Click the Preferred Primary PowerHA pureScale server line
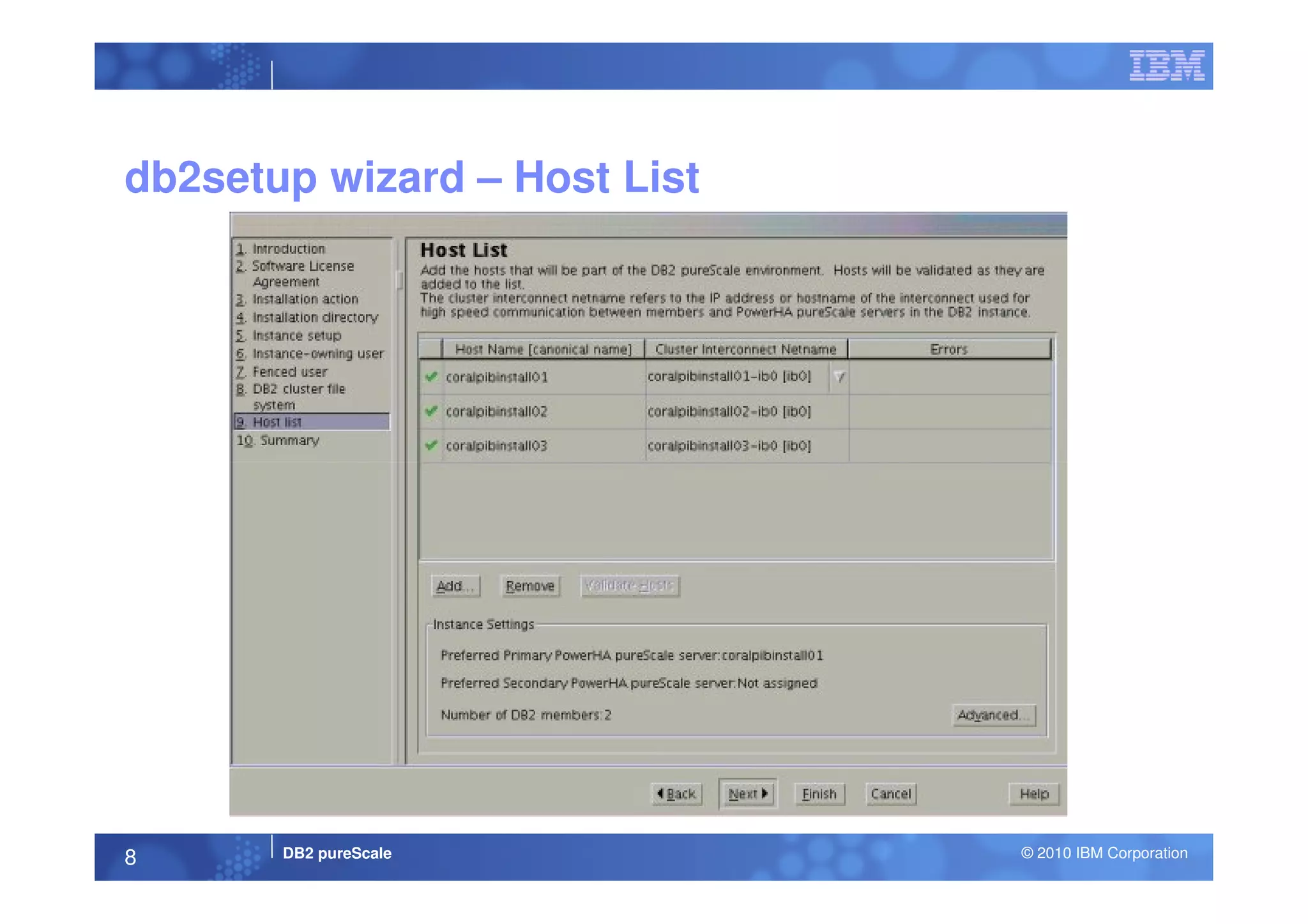The width and height of the screenshot is (1308, 924). coord(632,655)
